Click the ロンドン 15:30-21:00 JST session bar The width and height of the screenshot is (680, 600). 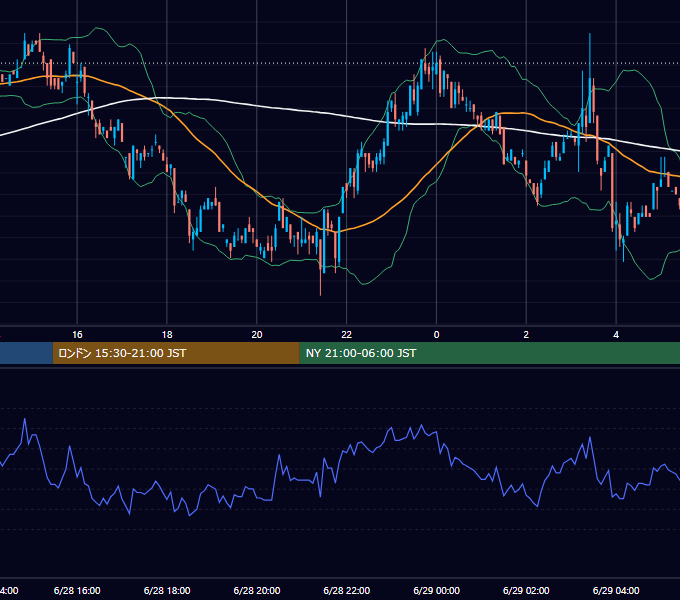[x=176, y=353]
